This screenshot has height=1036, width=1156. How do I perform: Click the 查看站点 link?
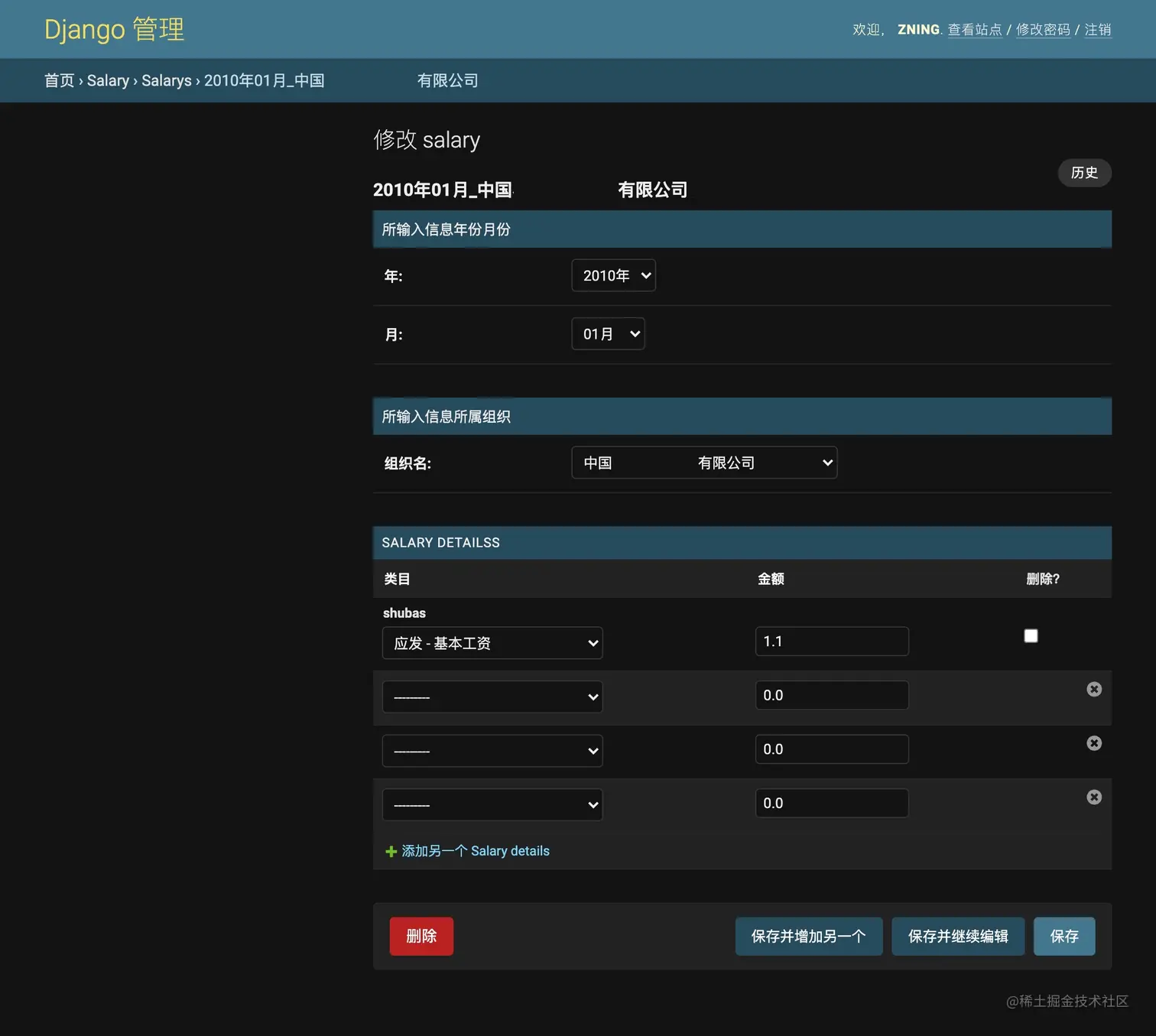pos(975,30)
